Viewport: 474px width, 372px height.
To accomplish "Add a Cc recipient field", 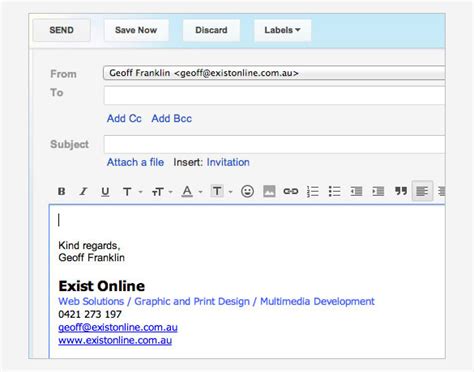I will pyautogui.click(x=124, y=119).
